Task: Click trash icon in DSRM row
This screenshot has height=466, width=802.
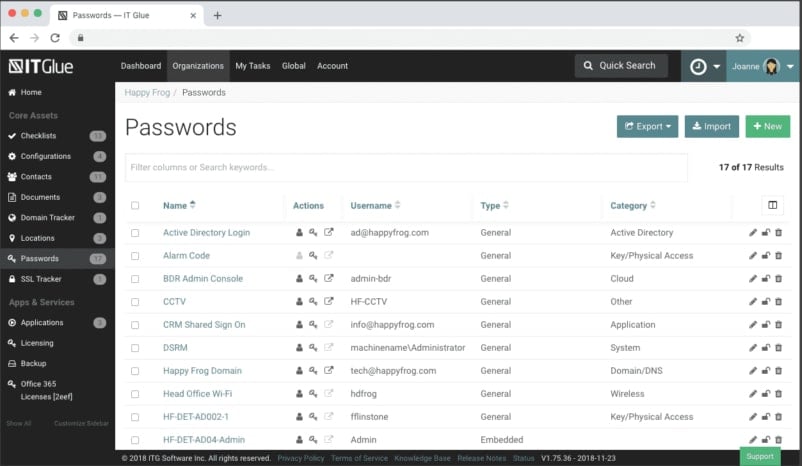Action: (778, 348)
